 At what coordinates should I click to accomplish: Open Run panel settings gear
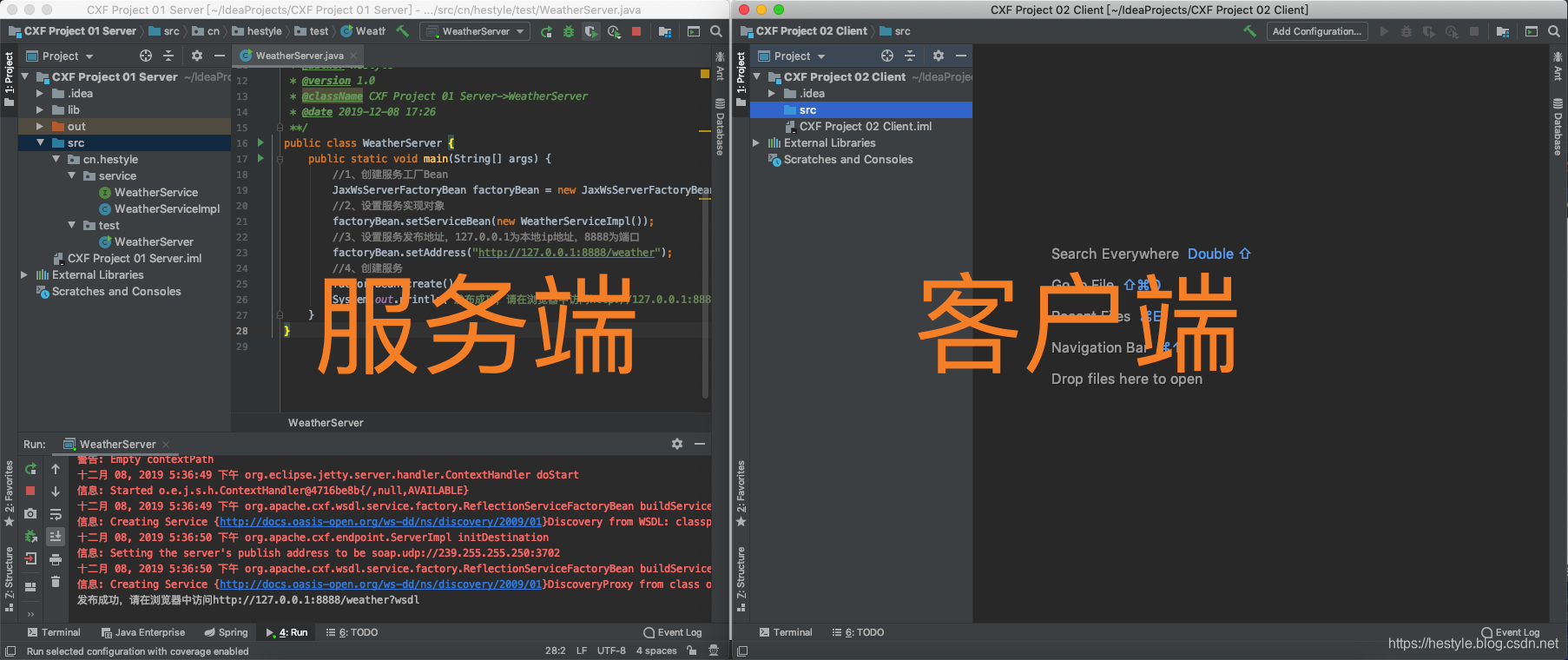[x=677, y=444]
